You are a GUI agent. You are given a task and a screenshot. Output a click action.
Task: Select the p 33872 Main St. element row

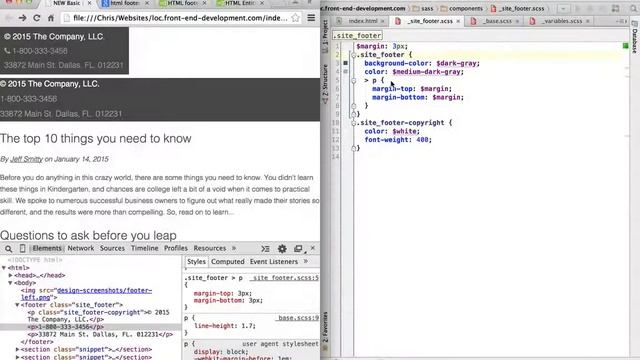[x=100, y=334]
